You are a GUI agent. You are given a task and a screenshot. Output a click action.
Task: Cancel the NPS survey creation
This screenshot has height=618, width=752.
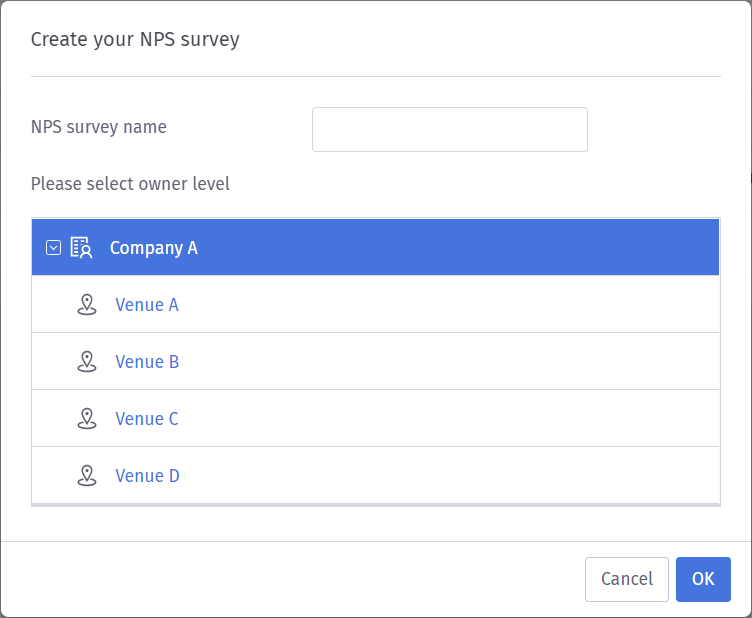pos(627,579)
